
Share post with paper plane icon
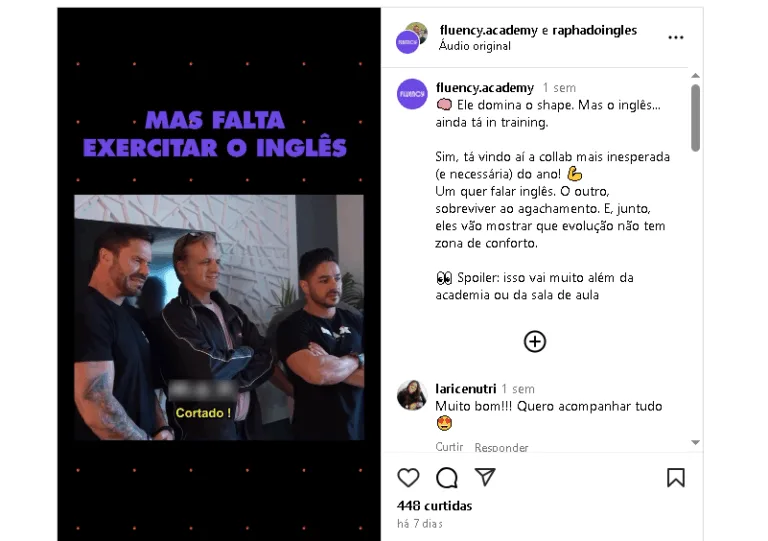[485, 477]
